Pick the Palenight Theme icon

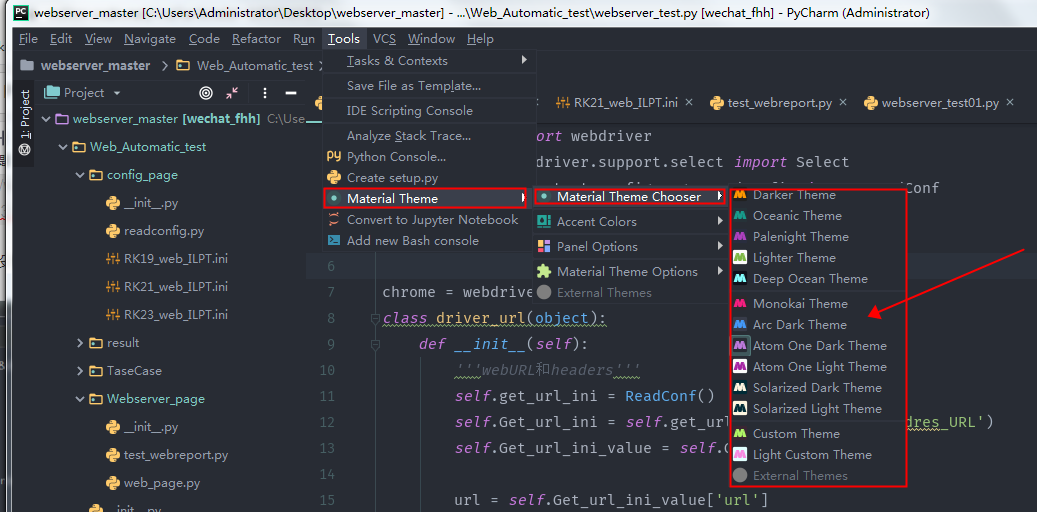click(740, 237)
